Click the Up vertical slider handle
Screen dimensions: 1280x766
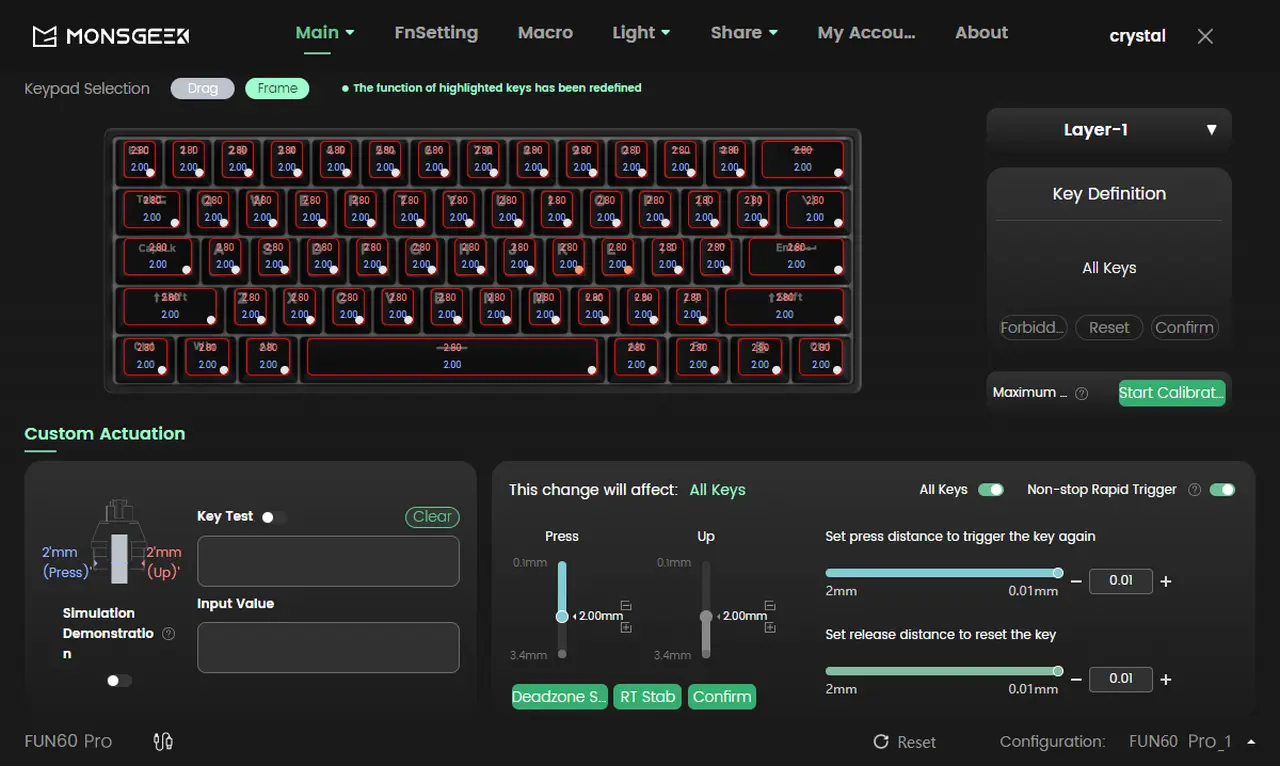[x=706, y=616]
